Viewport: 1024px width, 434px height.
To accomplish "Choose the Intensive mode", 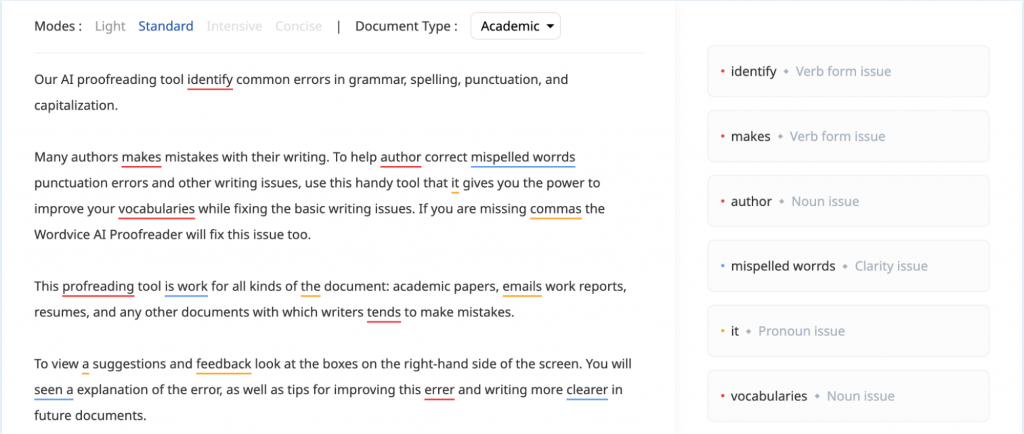I will coord(234,26).
